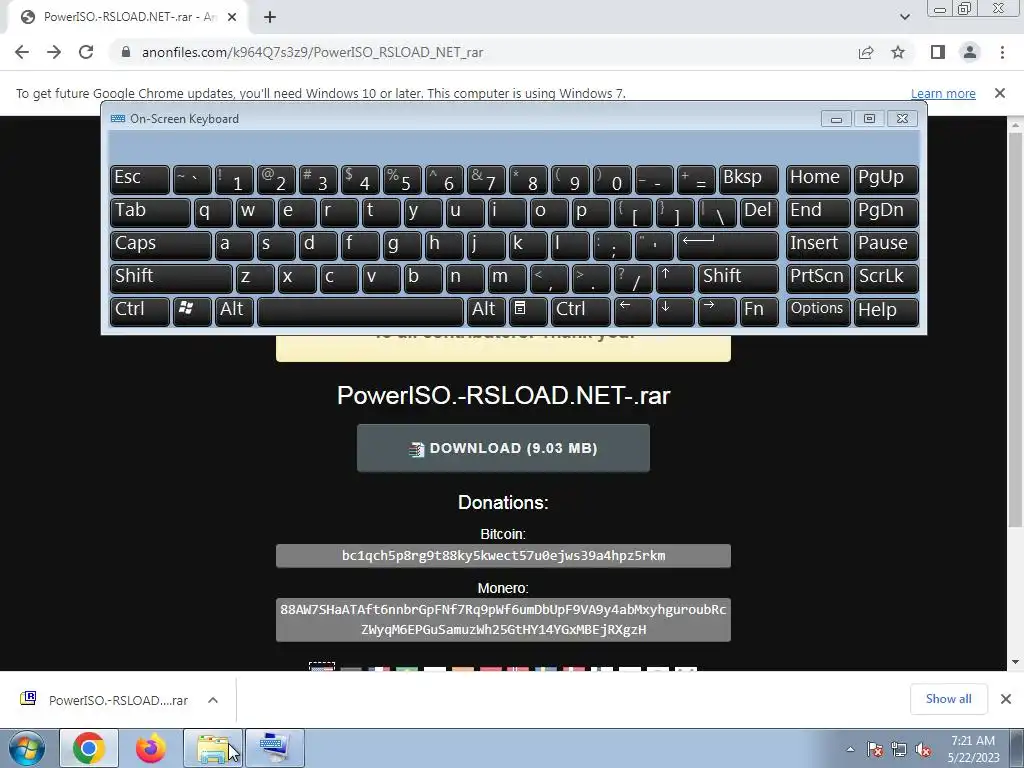Screen dimensions: 1024x768
Task: Click the PrtScn key on keyboard
Action: point(818,278)
